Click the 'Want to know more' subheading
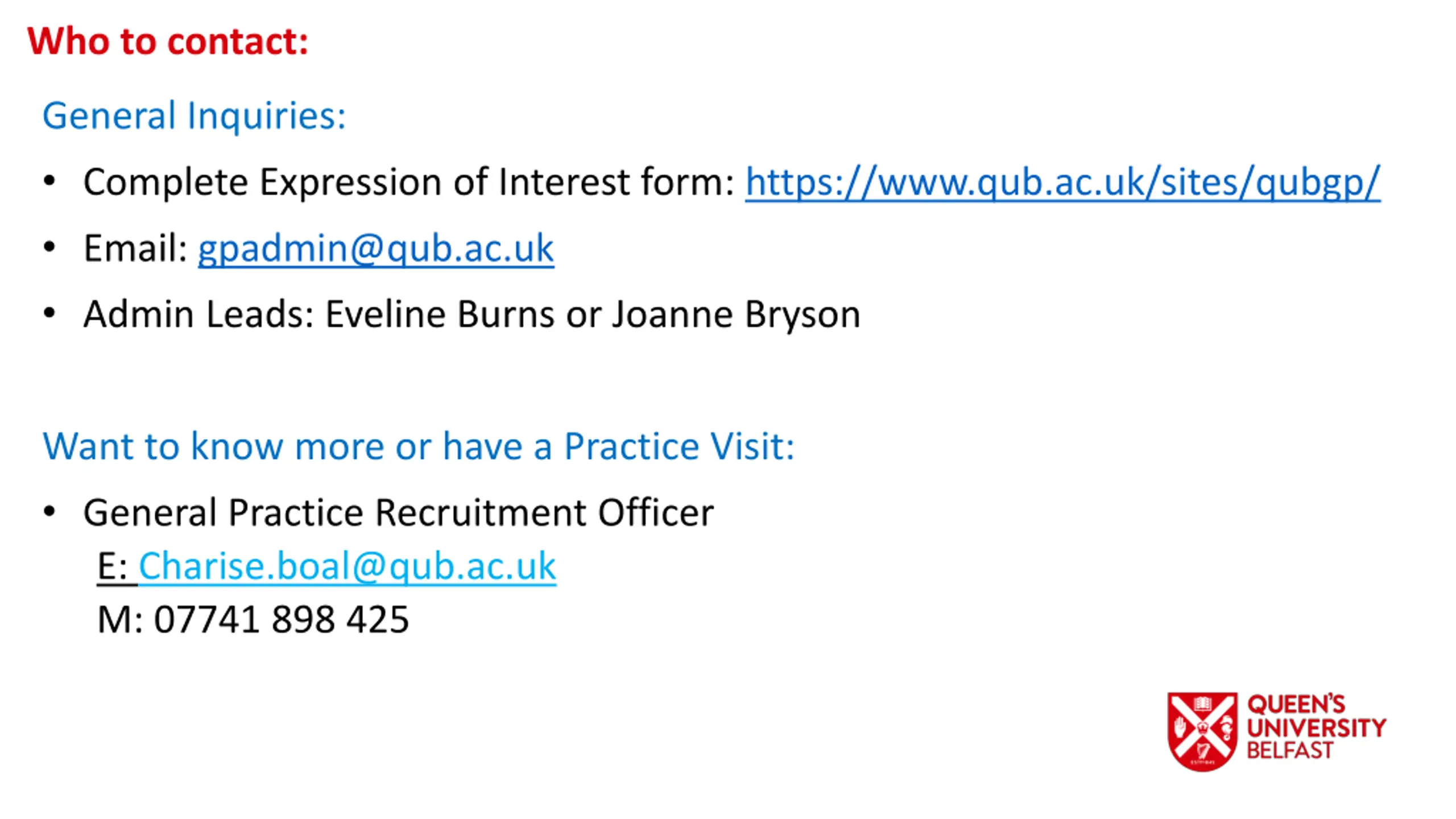 [418, 446]
